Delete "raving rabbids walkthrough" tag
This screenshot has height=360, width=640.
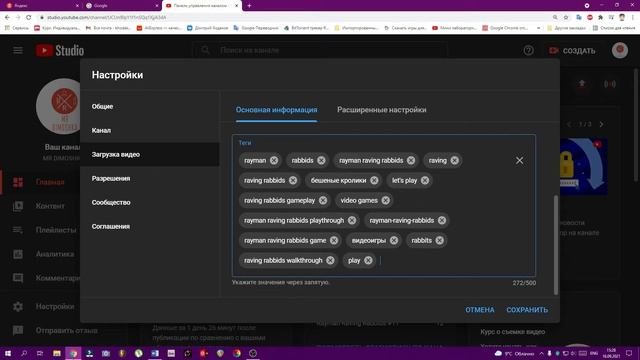330,260
